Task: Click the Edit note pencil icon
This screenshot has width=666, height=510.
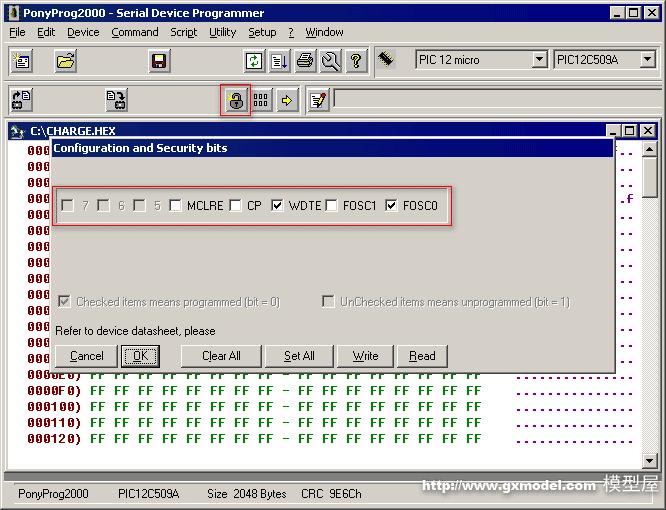Action: (317, 100)
